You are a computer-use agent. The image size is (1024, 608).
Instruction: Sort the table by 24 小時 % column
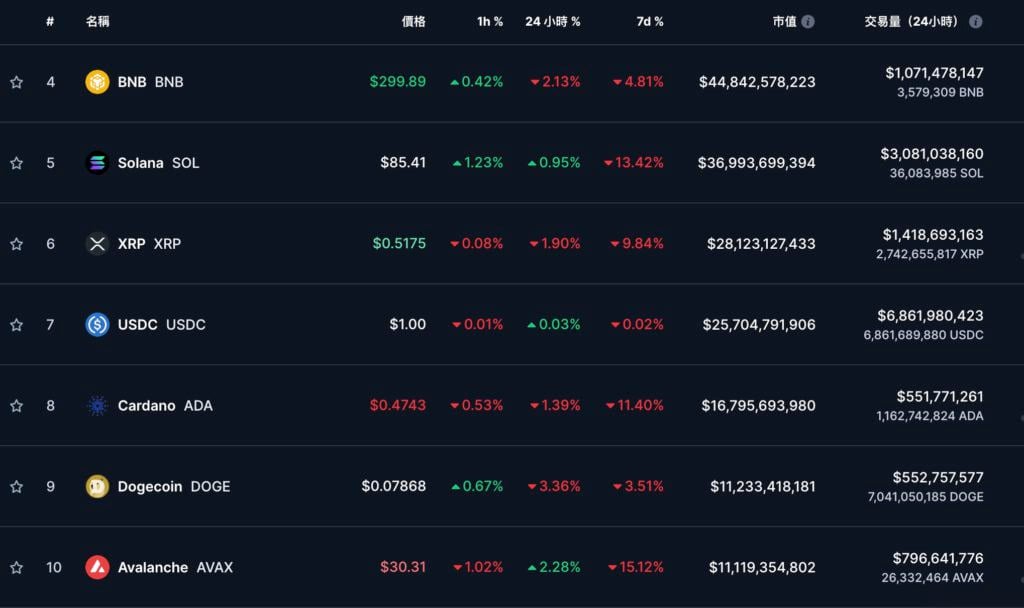tap(552, 21)
